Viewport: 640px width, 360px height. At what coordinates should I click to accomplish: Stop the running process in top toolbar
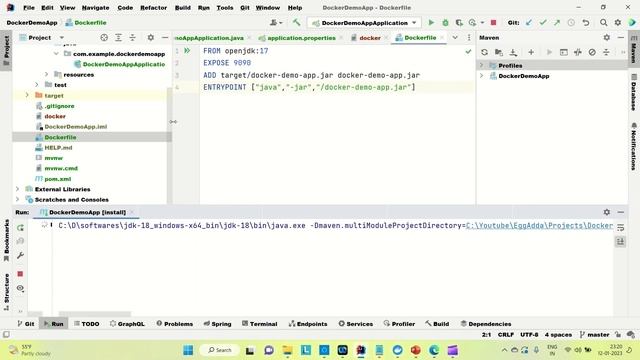click(493, 22)
